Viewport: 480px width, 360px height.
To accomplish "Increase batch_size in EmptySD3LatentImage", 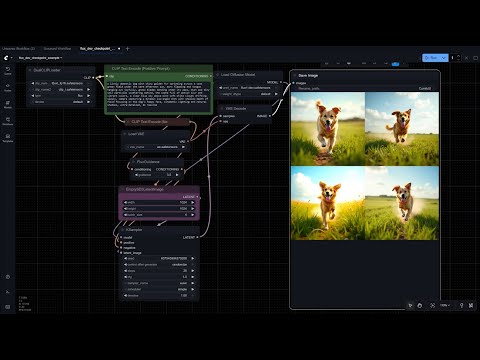I will click(x=192, y=215).
